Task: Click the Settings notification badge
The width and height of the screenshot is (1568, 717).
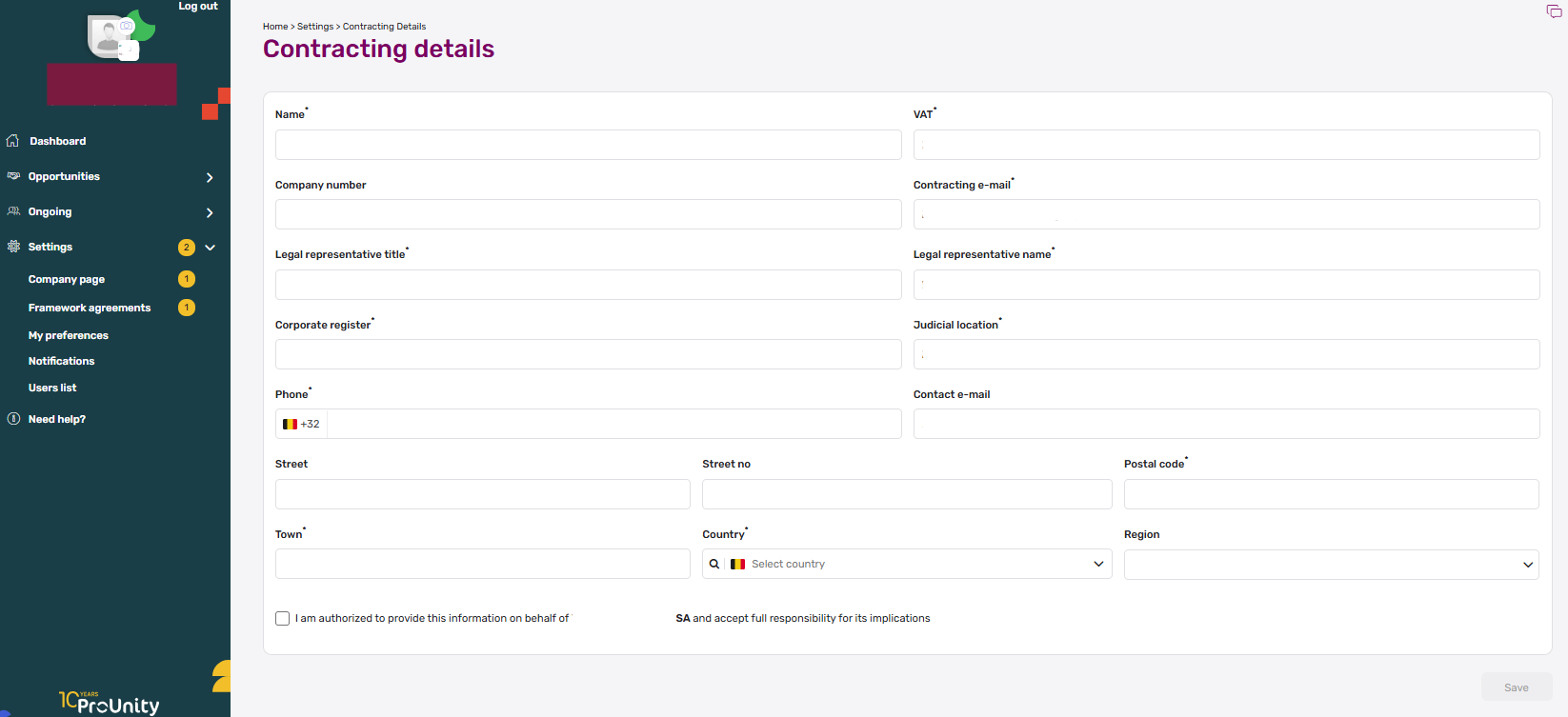Action: [x=187, y=248]
